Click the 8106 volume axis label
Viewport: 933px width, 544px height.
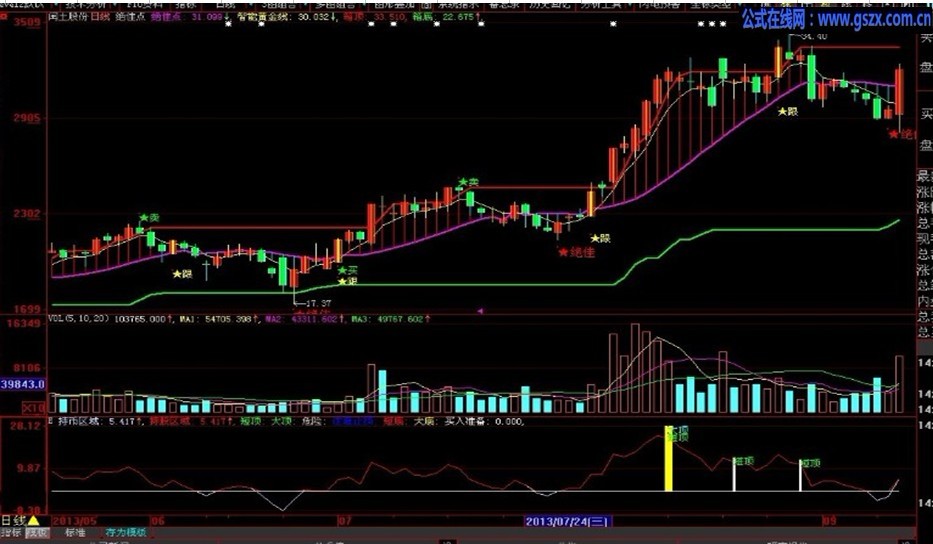27,368
